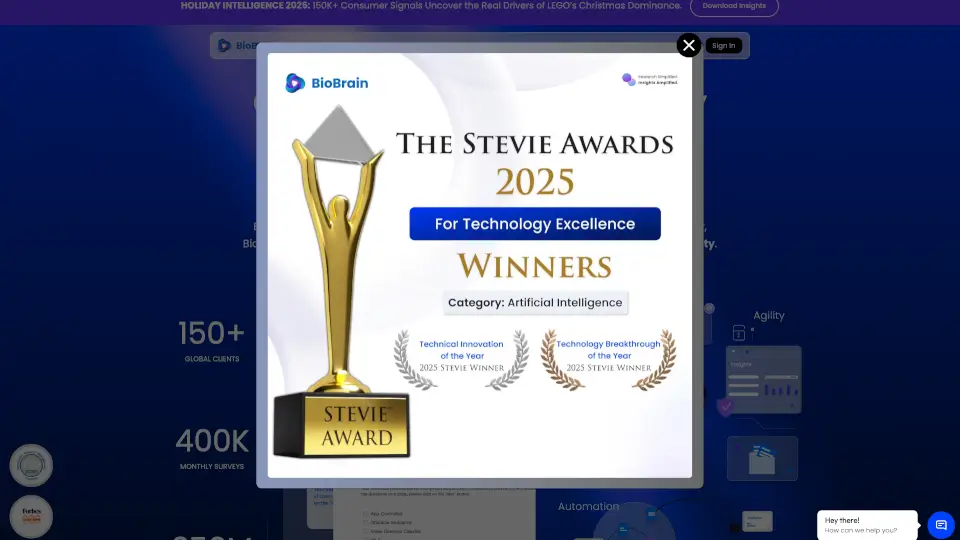Click the folder icon card under Agility
Viewport: 960px width, 540px height.
coord(762,459)
